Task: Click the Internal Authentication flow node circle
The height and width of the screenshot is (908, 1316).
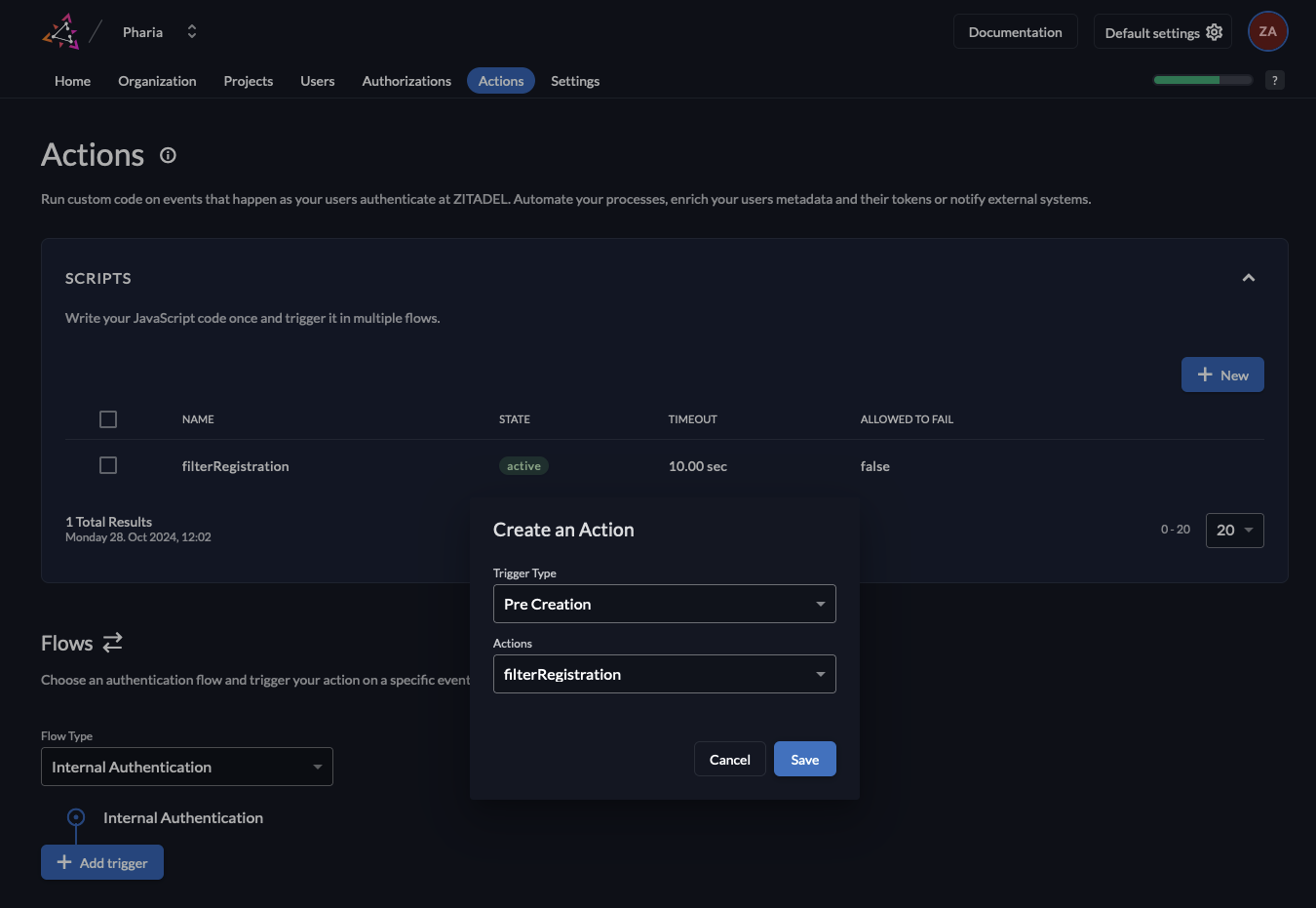Action: tap(76, 817)
